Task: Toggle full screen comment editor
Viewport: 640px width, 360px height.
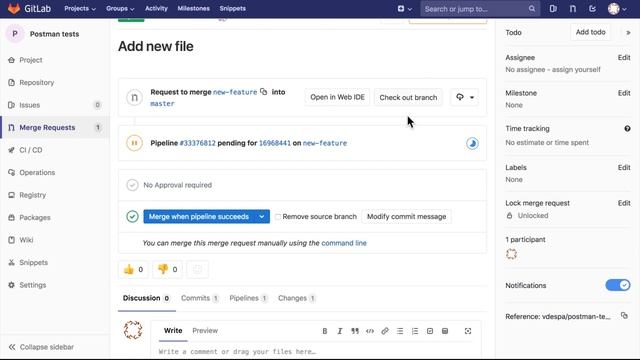Action: (x=468, y=331)
